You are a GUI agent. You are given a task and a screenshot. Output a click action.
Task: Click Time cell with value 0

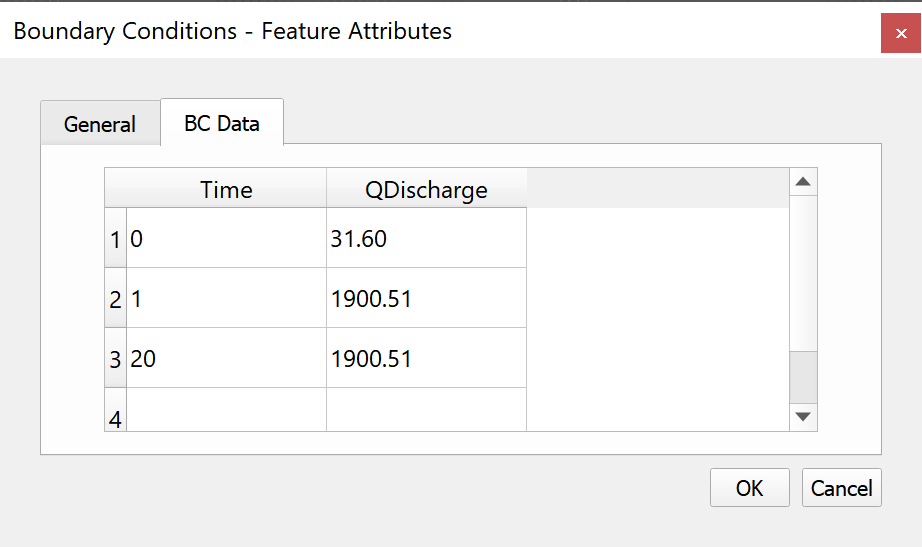tap(226, 239)
